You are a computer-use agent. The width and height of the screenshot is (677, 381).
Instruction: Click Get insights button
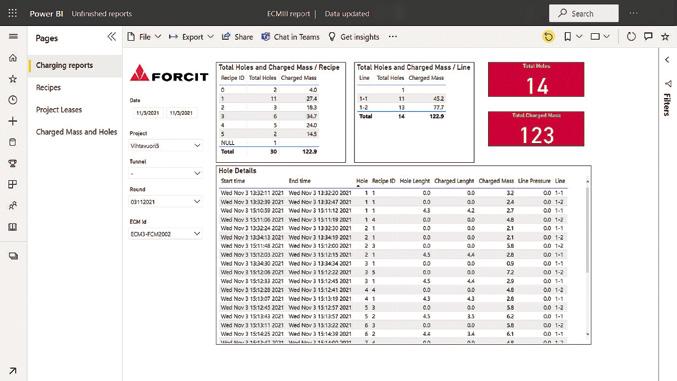point(354,37)
